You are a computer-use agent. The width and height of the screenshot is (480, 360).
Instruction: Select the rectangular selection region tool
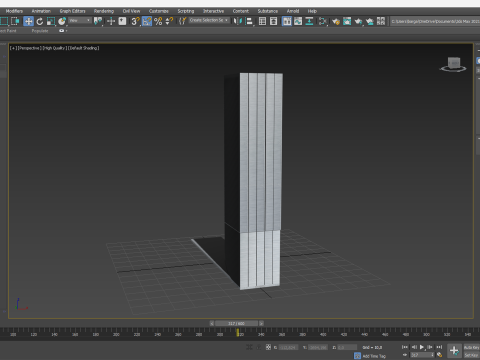tap(4, 21)
